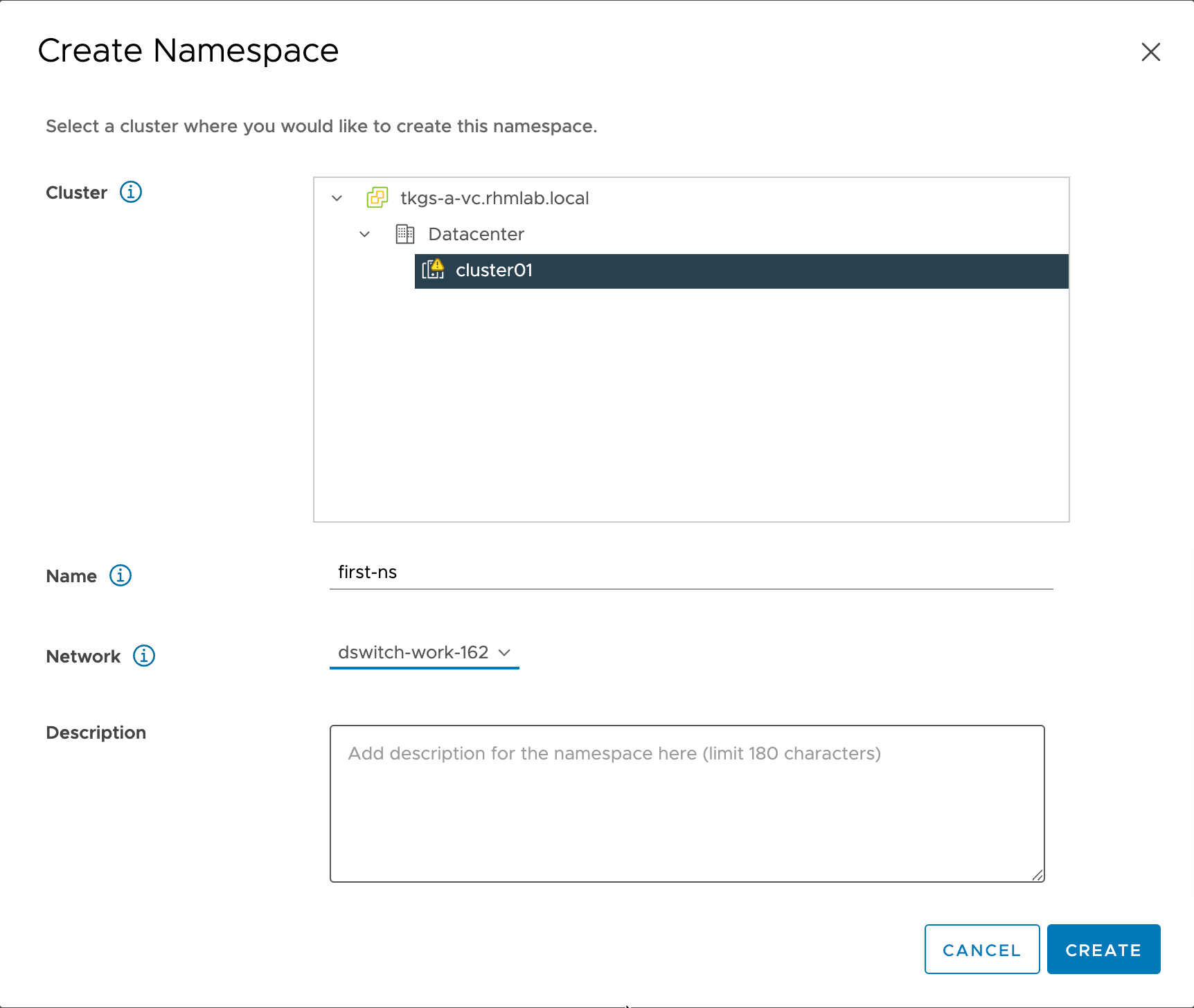The width and height of the screenshot is (1194, 1008).
Task: Select cluster01 in the cluster tree
Action: point(742,271)
